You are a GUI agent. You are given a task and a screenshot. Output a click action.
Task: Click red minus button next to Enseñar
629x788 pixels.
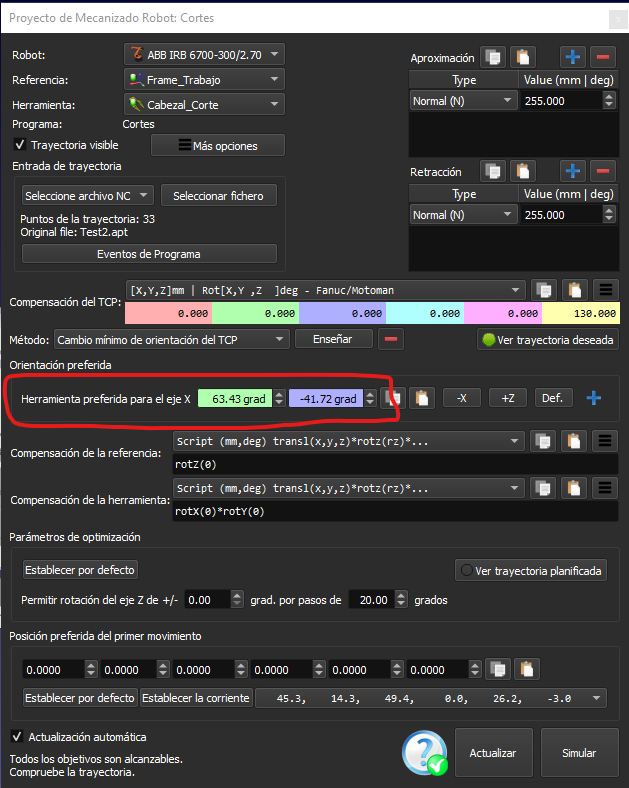coord(391,339)
